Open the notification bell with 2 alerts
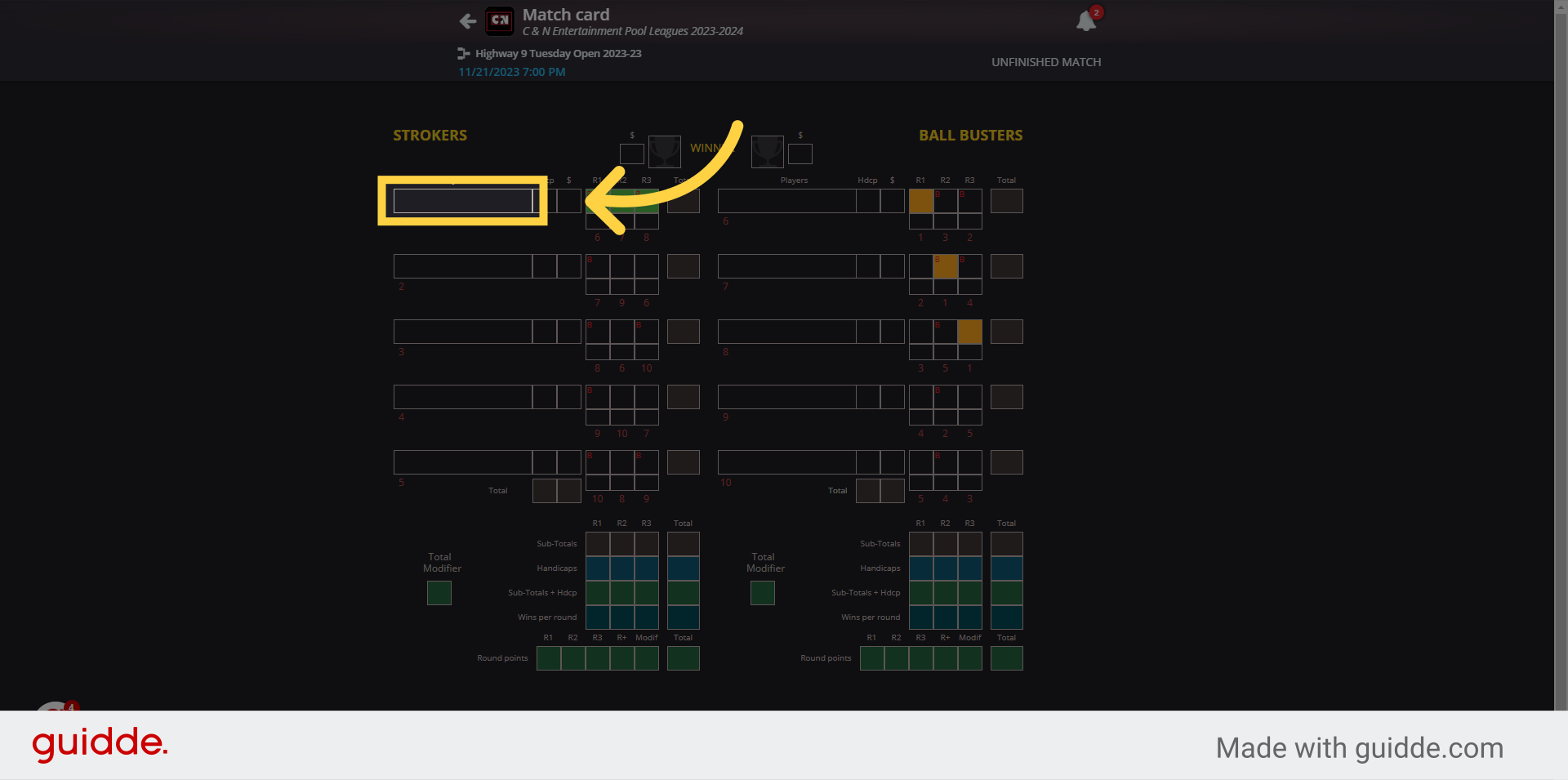Image resolution: width=1568 pixels, height=780 pixels. (1085, 20)
